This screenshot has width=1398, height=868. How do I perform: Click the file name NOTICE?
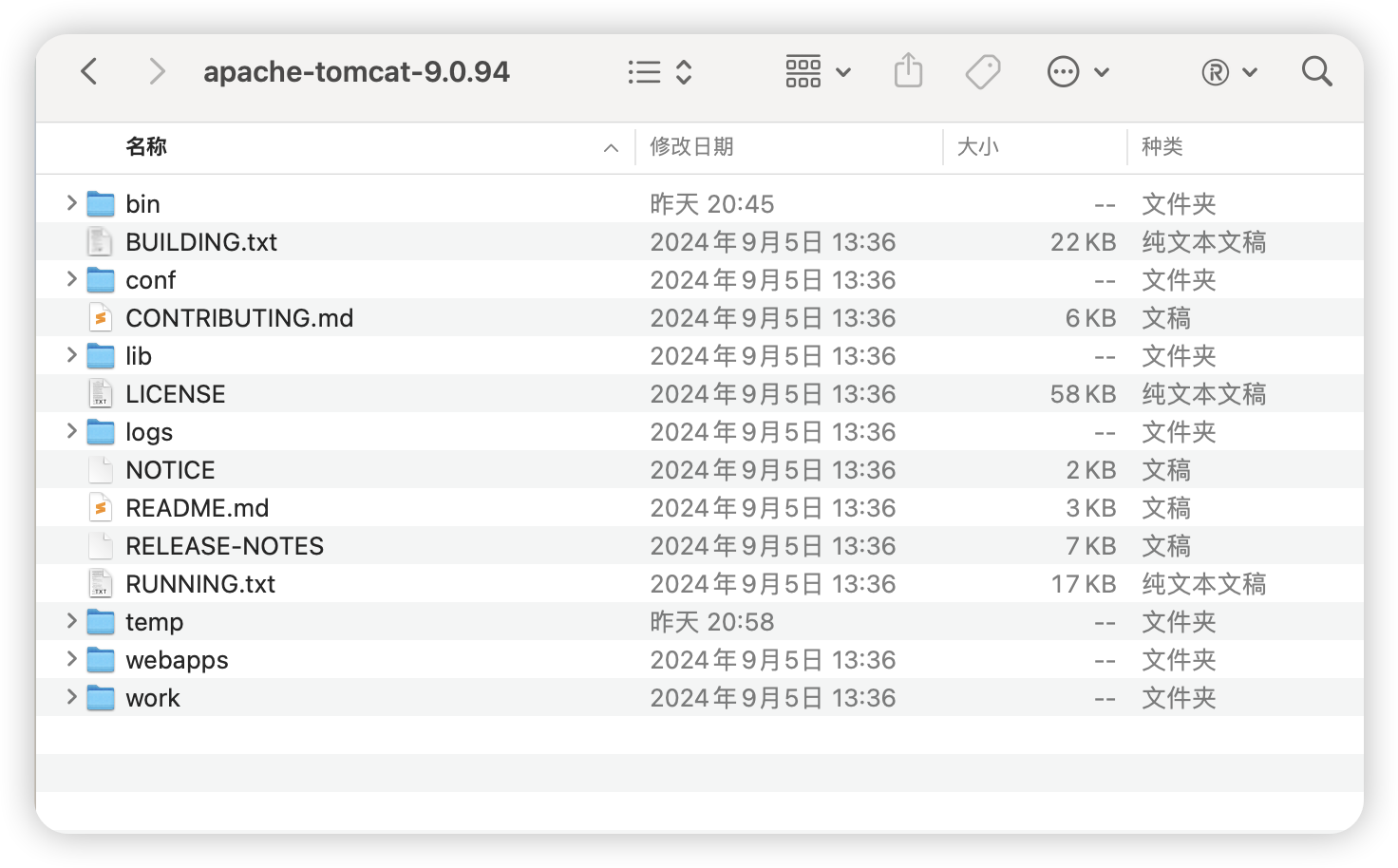tap(171, 470)
